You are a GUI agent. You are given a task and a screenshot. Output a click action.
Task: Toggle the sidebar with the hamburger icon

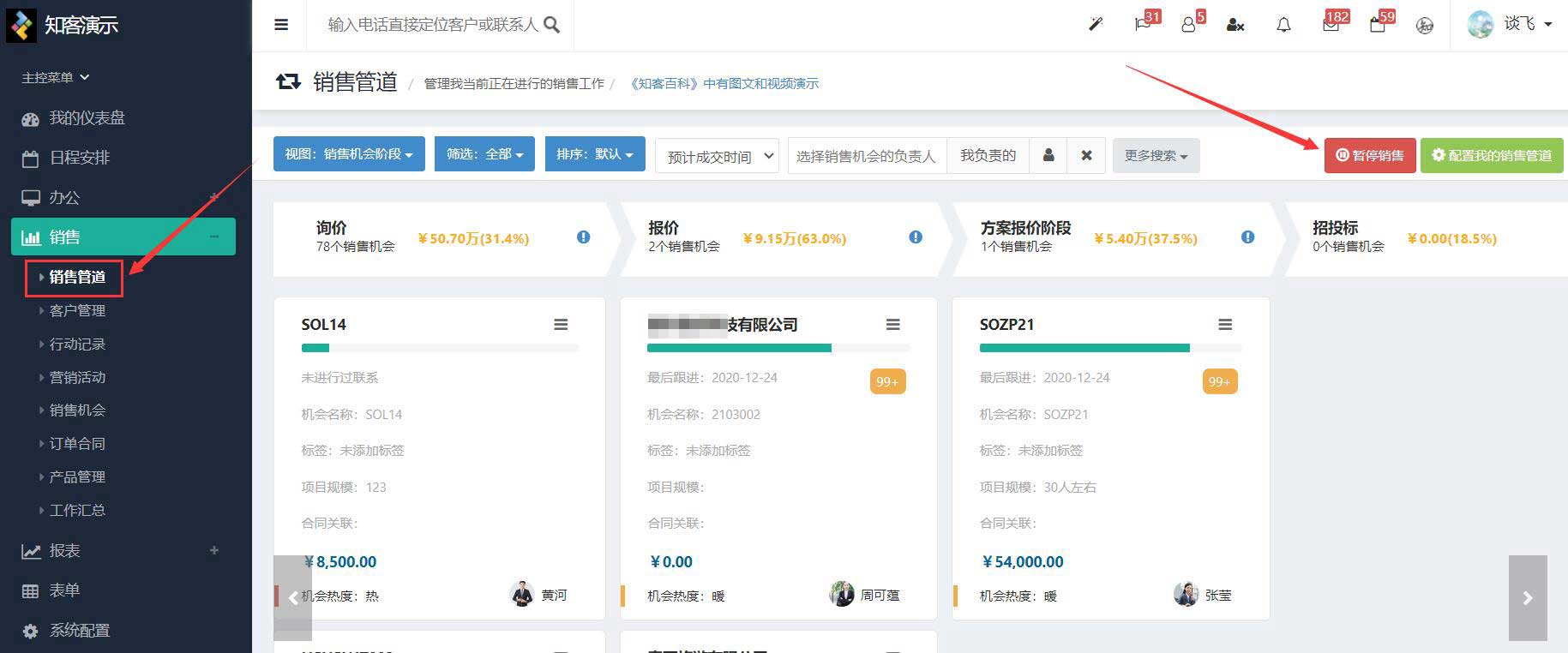pyautogui.click(x=281, y=25)
